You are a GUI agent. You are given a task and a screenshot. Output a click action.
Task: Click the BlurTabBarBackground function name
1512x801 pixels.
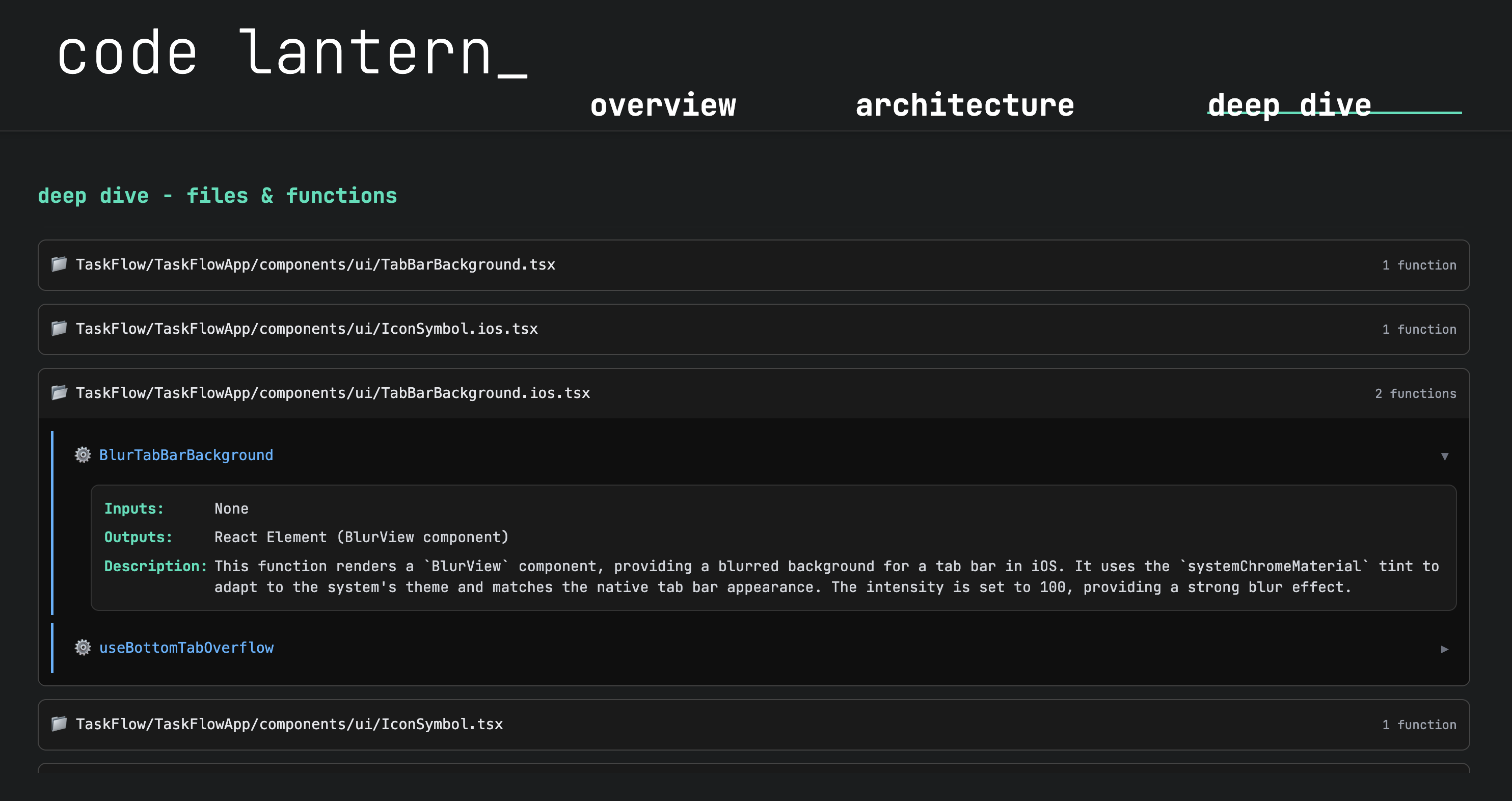(x=186, y=455)
